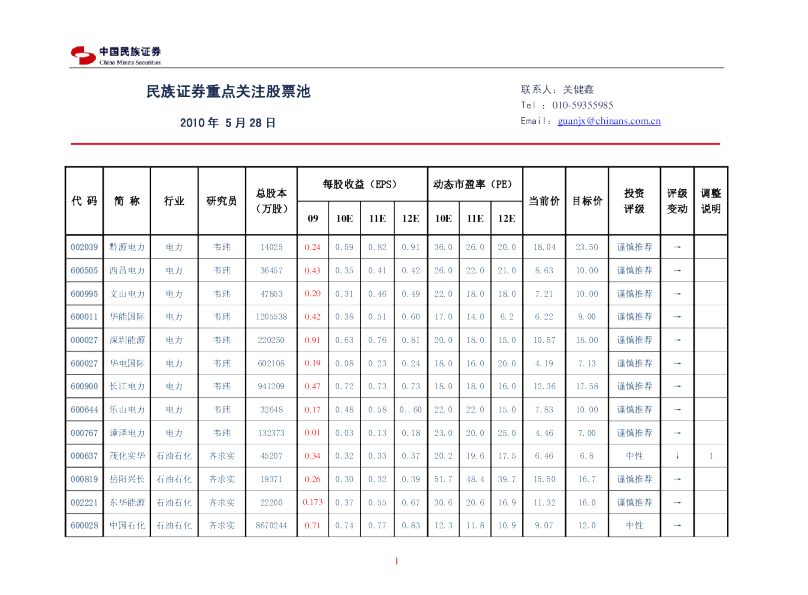
Task: Click the 中性 rating in 中国石化 row
Action: point(634,525)
